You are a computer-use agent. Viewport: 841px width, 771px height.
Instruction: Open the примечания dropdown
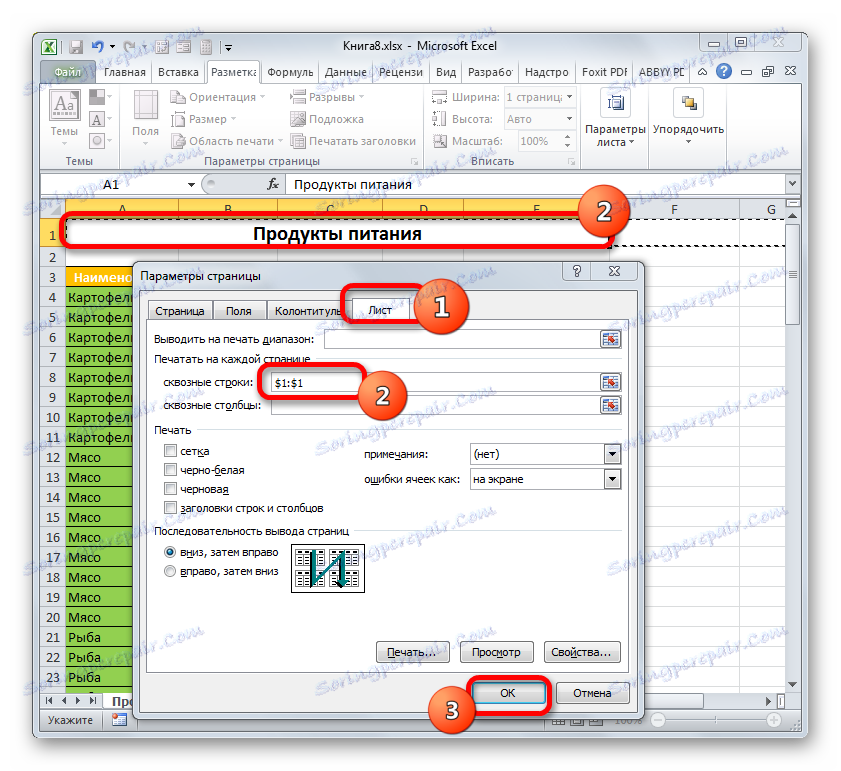click(x=612, y=454)
